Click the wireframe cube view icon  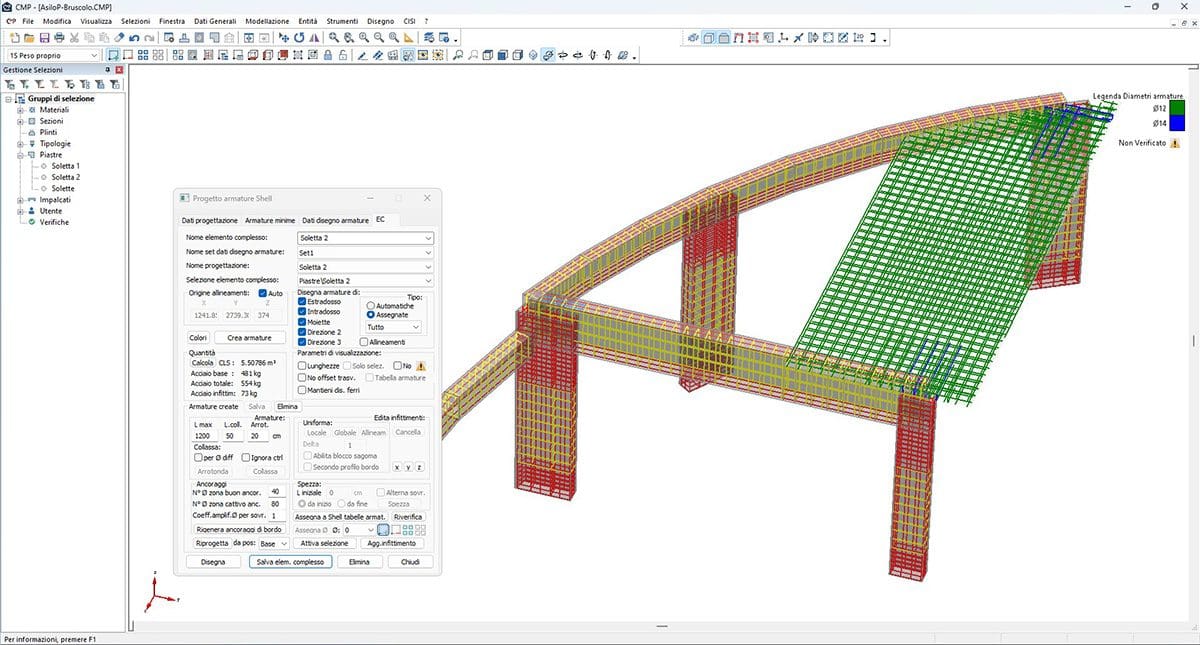[x=487, y=55]
